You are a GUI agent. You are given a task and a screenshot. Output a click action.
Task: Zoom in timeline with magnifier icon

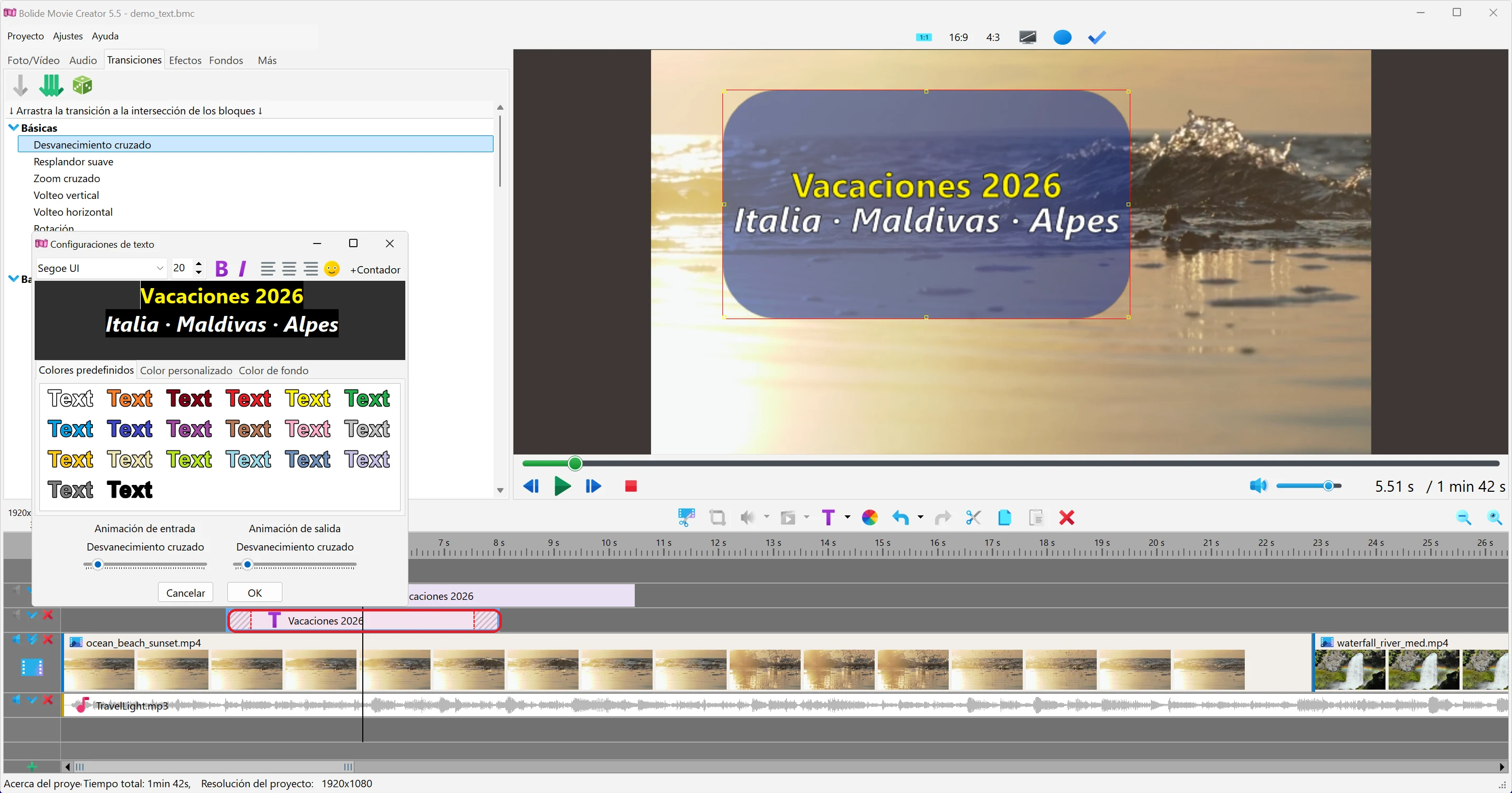[1494, 517]
